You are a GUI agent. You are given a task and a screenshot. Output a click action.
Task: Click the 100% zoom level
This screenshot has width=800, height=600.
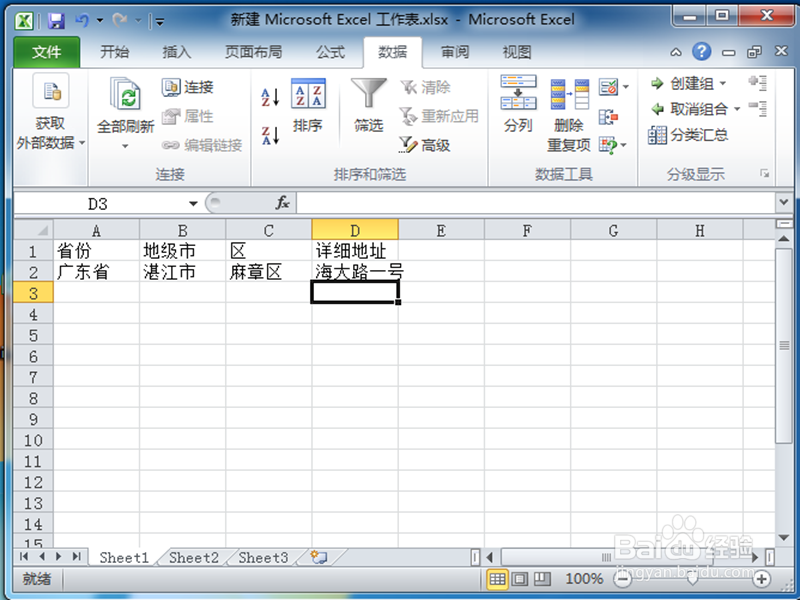click(x=584, y=579)
